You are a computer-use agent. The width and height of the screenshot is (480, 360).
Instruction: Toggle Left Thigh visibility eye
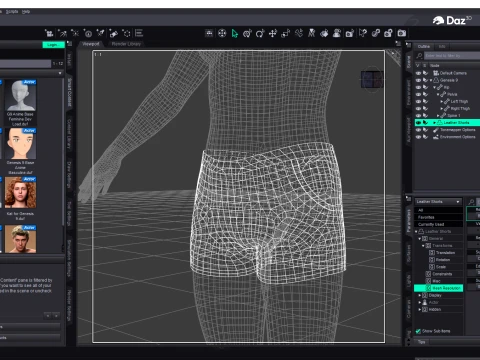point(418,101)
